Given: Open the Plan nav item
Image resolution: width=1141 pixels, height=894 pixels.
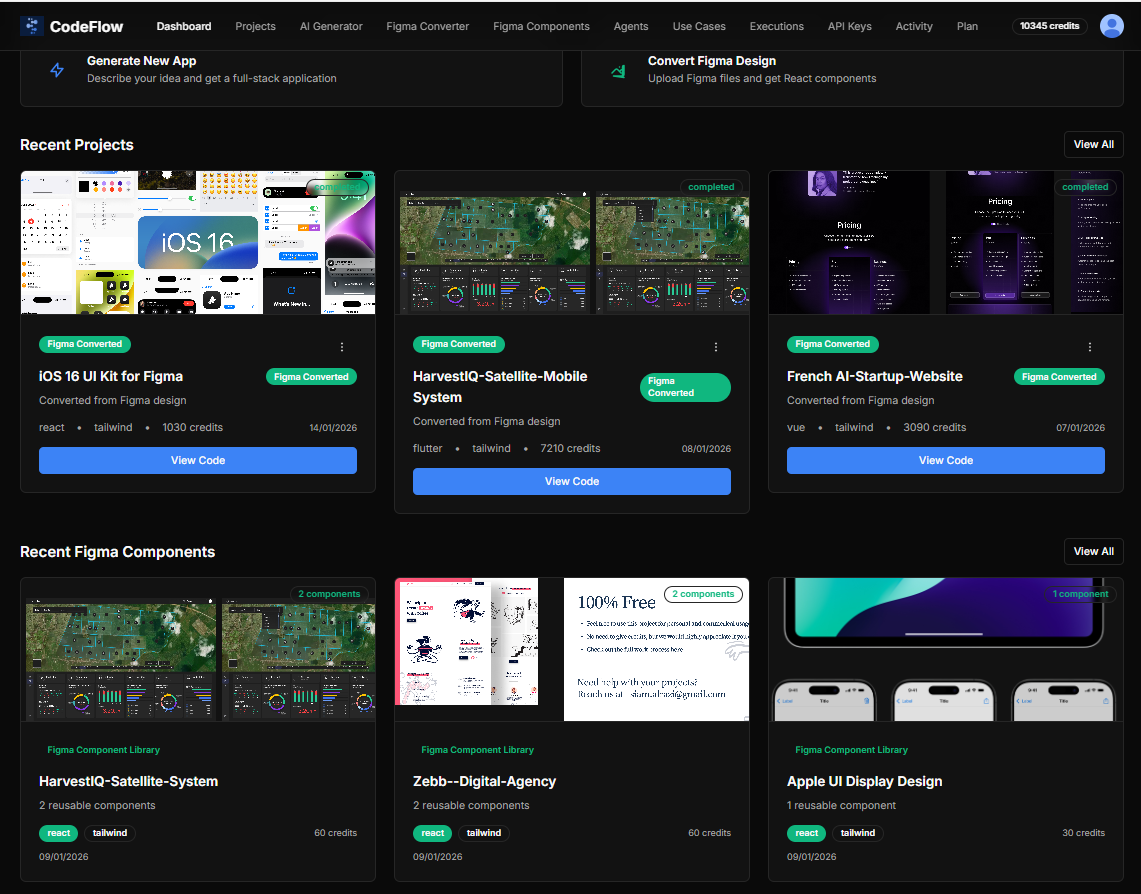Looking at the screenshot, I should [967, 26].
